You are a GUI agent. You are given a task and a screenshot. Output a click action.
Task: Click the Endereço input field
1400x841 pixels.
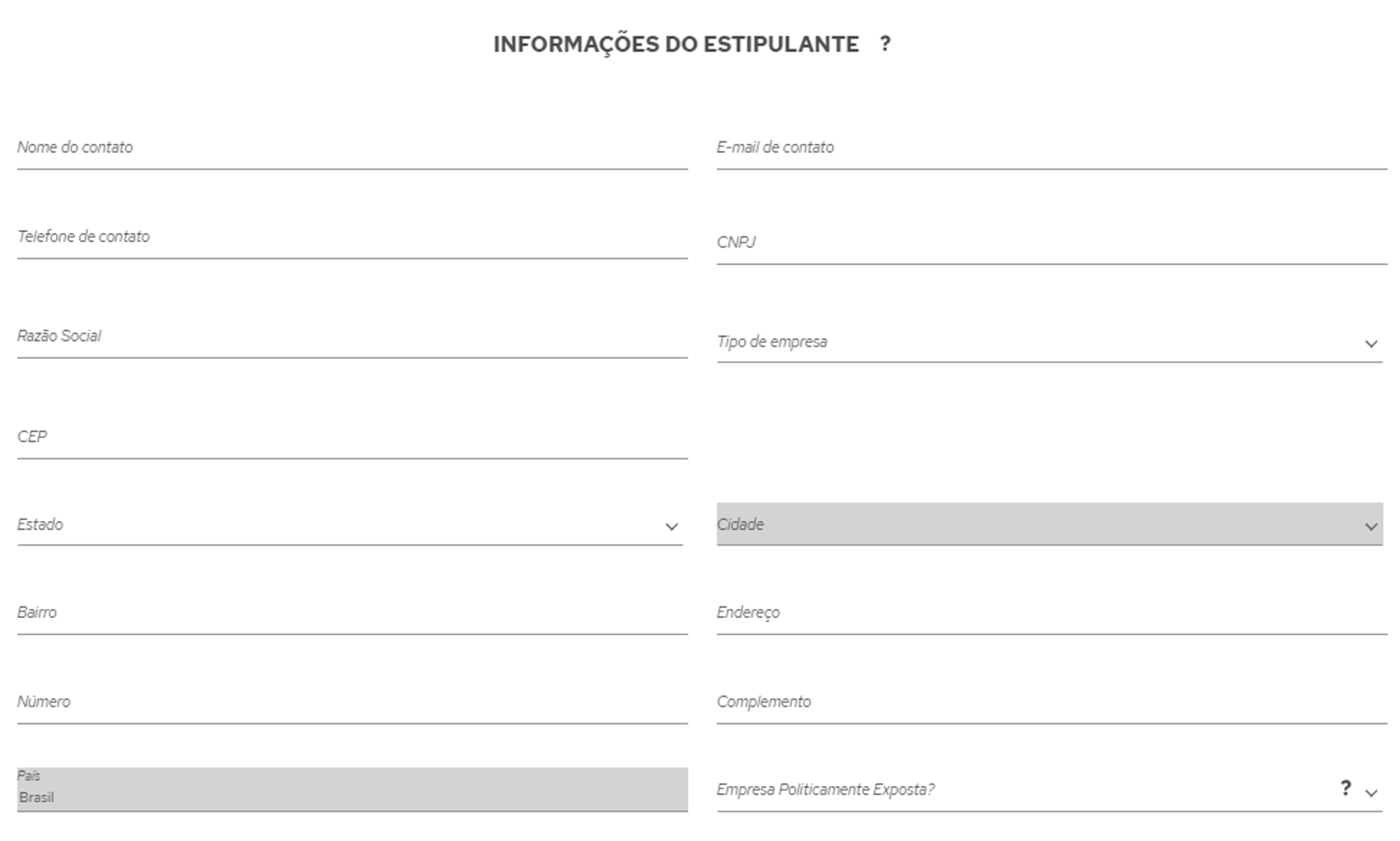pyautogui.click(x=1051, y=614)
